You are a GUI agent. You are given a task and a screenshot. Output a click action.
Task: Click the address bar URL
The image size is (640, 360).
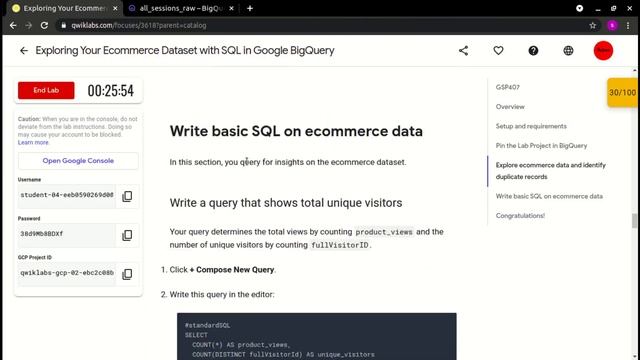click(x=139, y=25)
